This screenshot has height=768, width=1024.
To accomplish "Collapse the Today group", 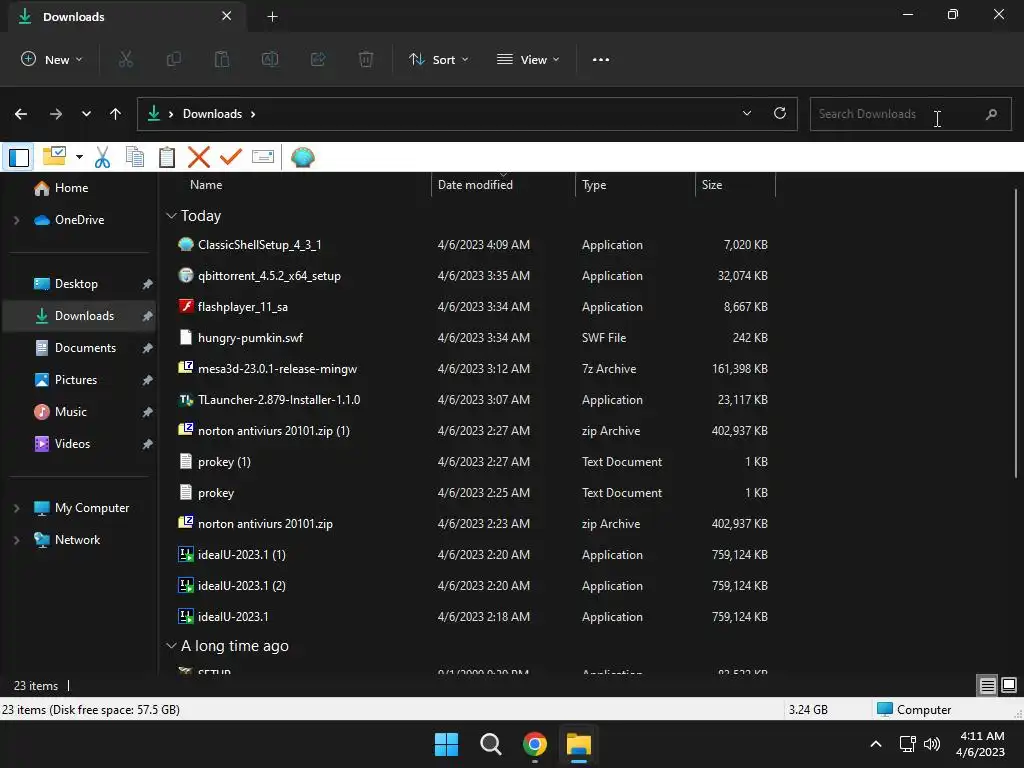I will (171, 216).
